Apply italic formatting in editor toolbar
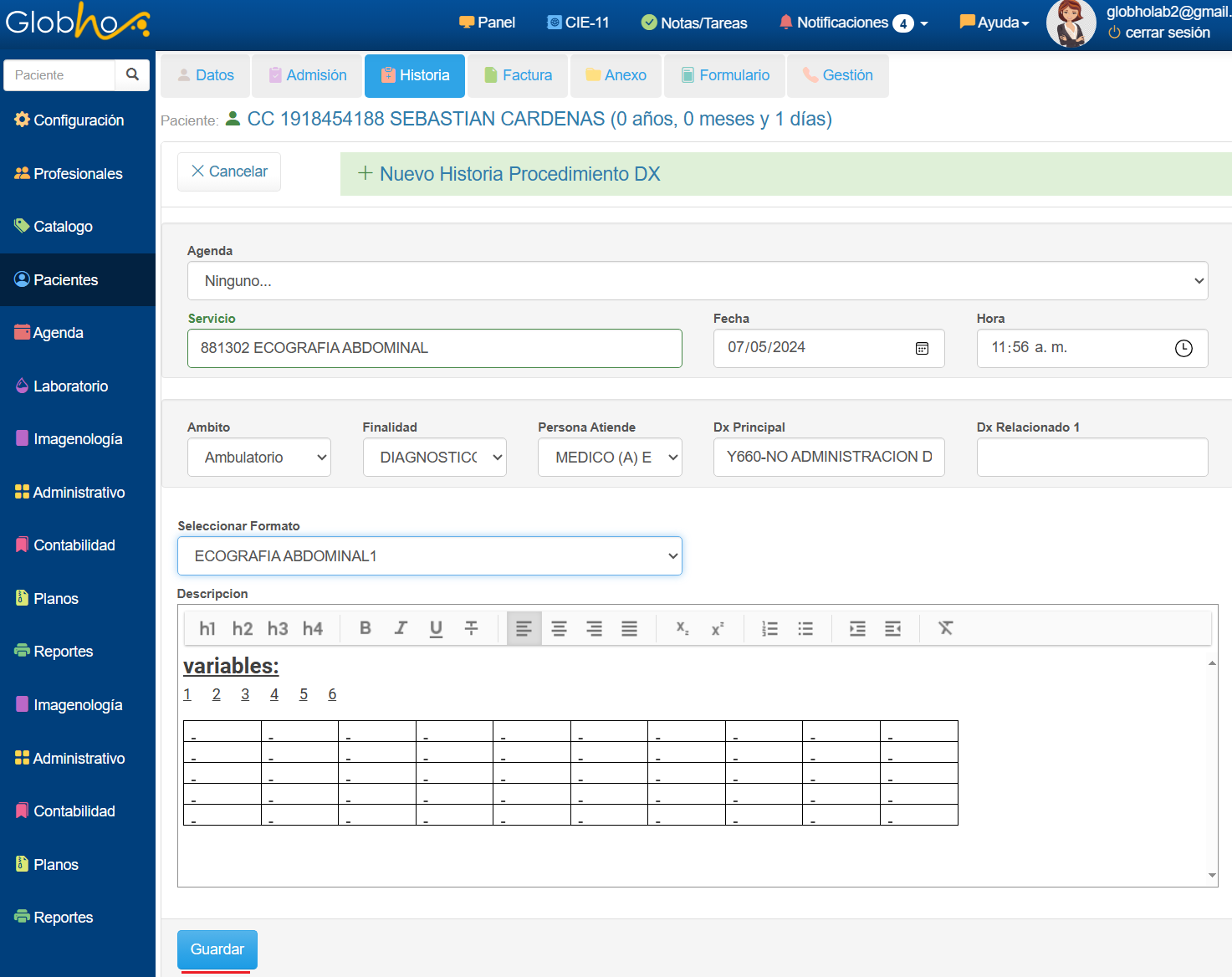 (x=401, y=628)
